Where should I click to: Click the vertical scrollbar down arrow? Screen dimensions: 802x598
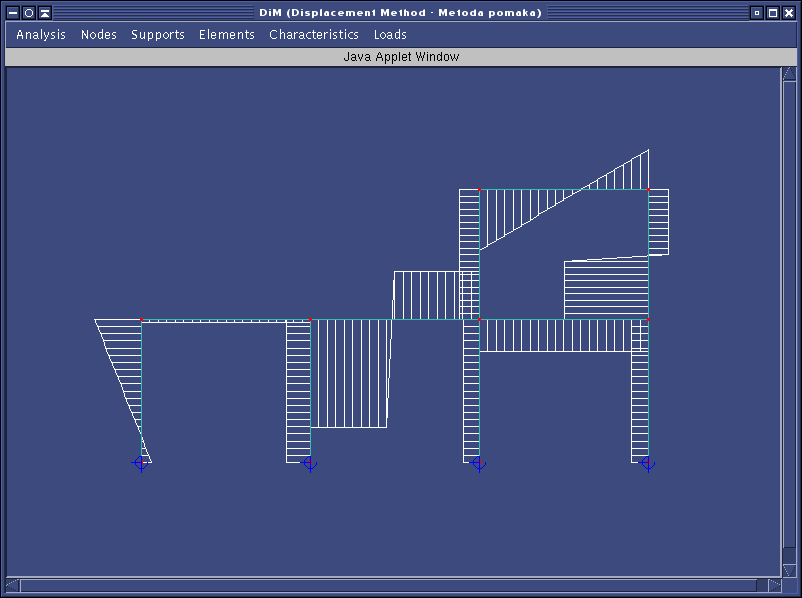[x=789, y=569]
